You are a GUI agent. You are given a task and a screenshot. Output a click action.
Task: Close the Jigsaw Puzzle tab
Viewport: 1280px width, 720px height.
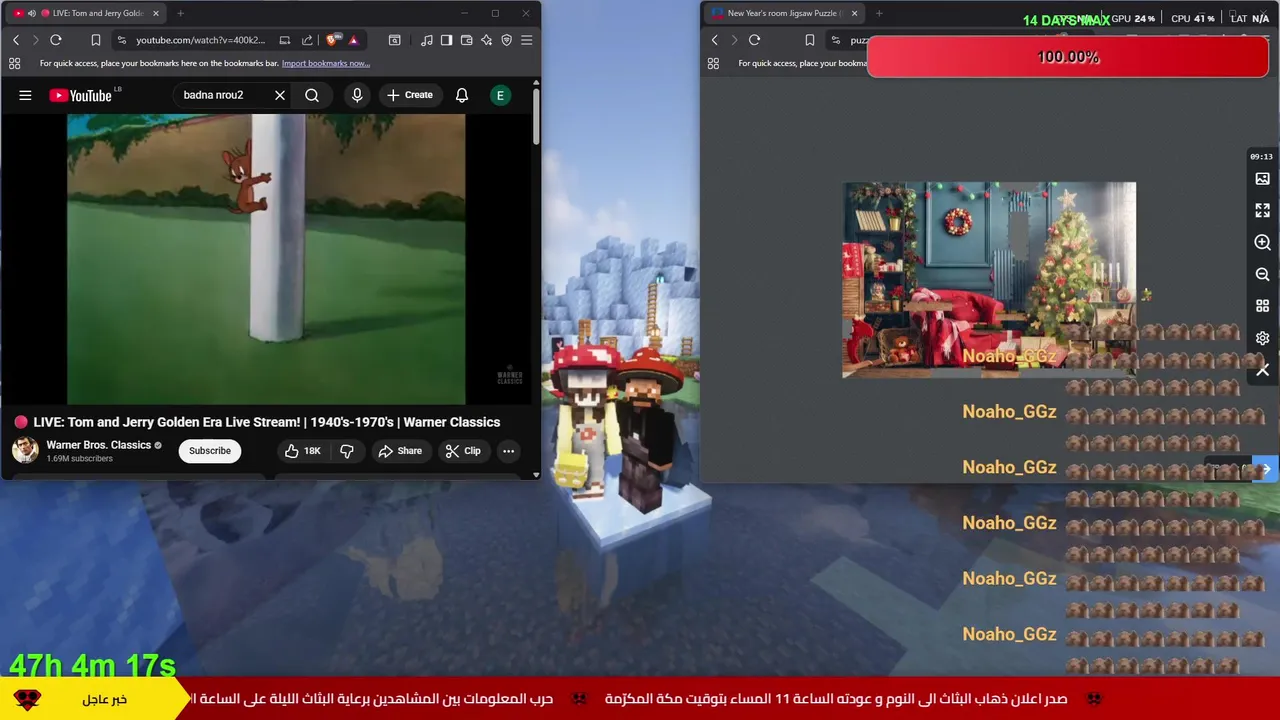[854, 13]
